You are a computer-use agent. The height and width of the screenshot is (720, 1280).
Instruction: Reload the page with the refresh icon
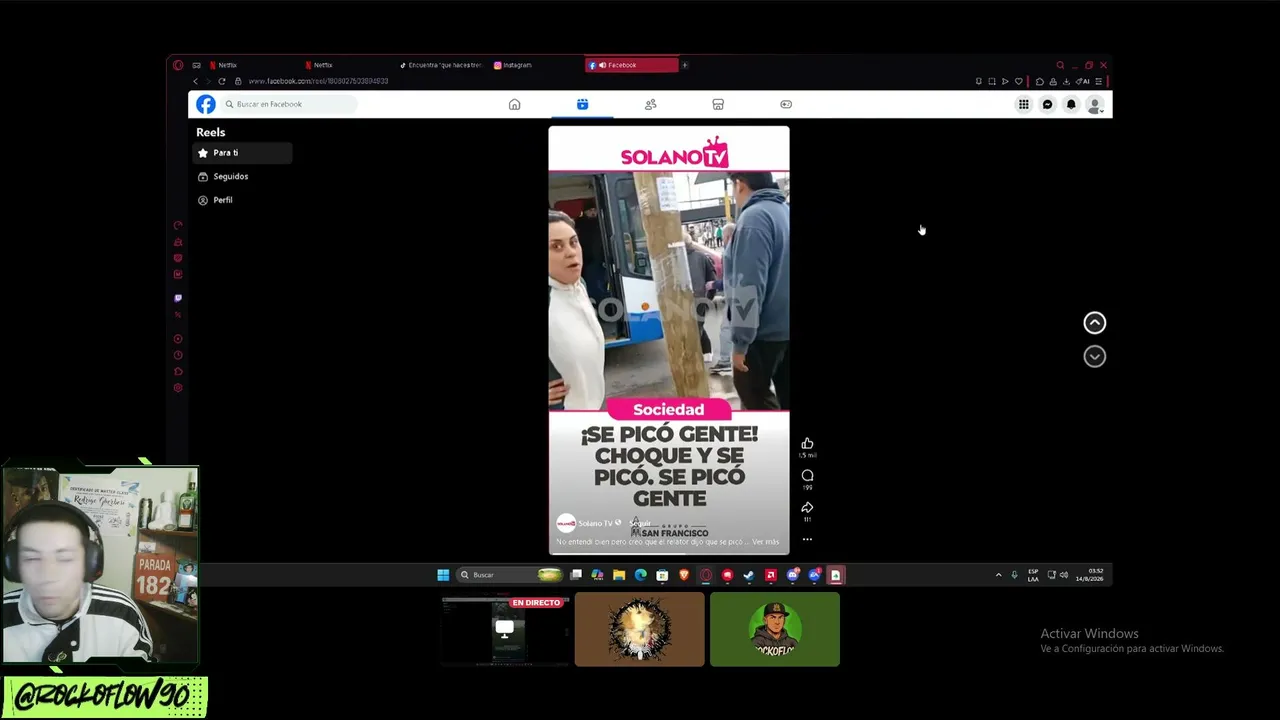(x=221, y=81)
